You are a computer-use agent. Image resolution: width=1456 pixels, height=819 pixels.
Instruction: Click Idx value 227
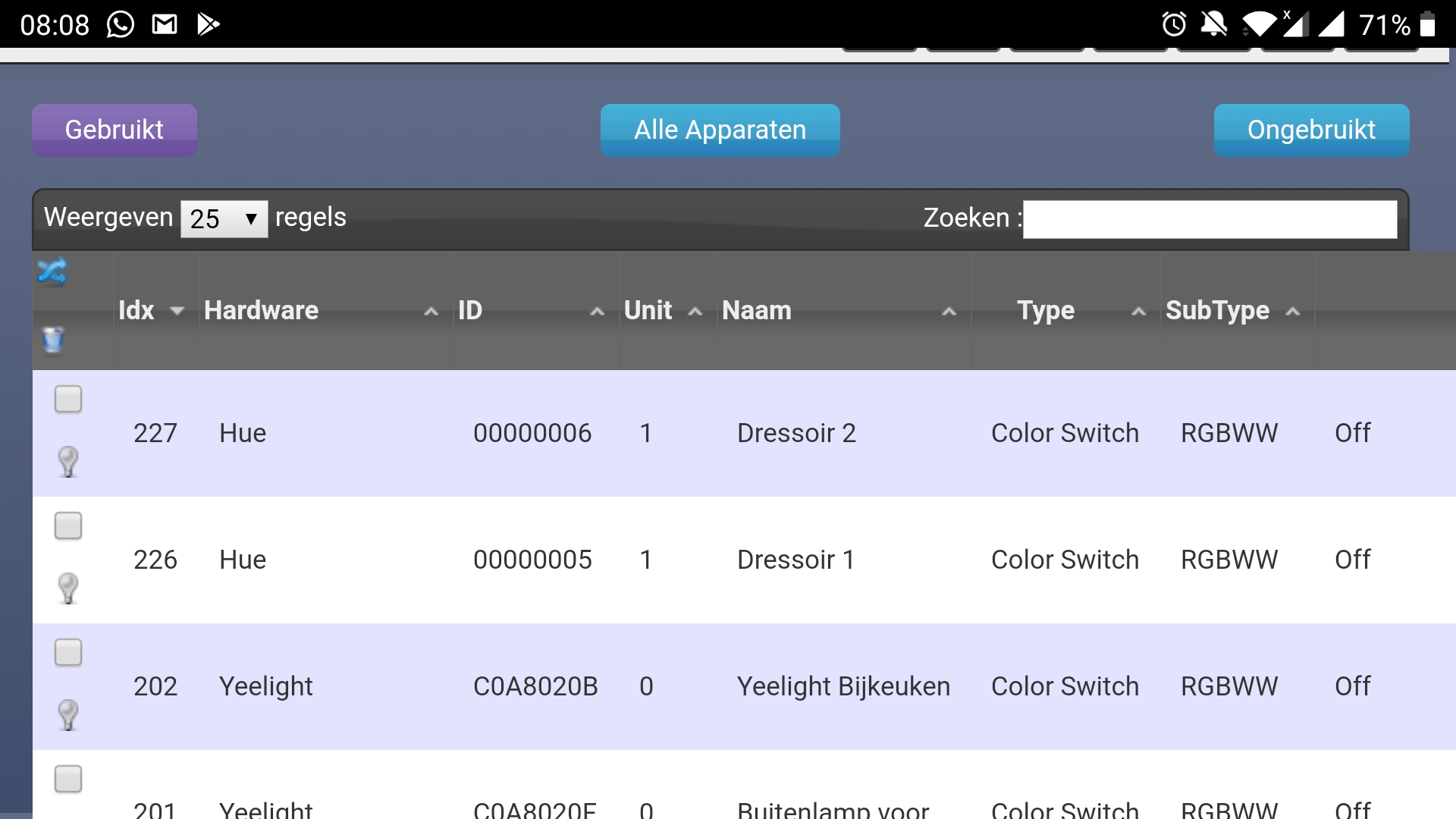tap(155, 433)
